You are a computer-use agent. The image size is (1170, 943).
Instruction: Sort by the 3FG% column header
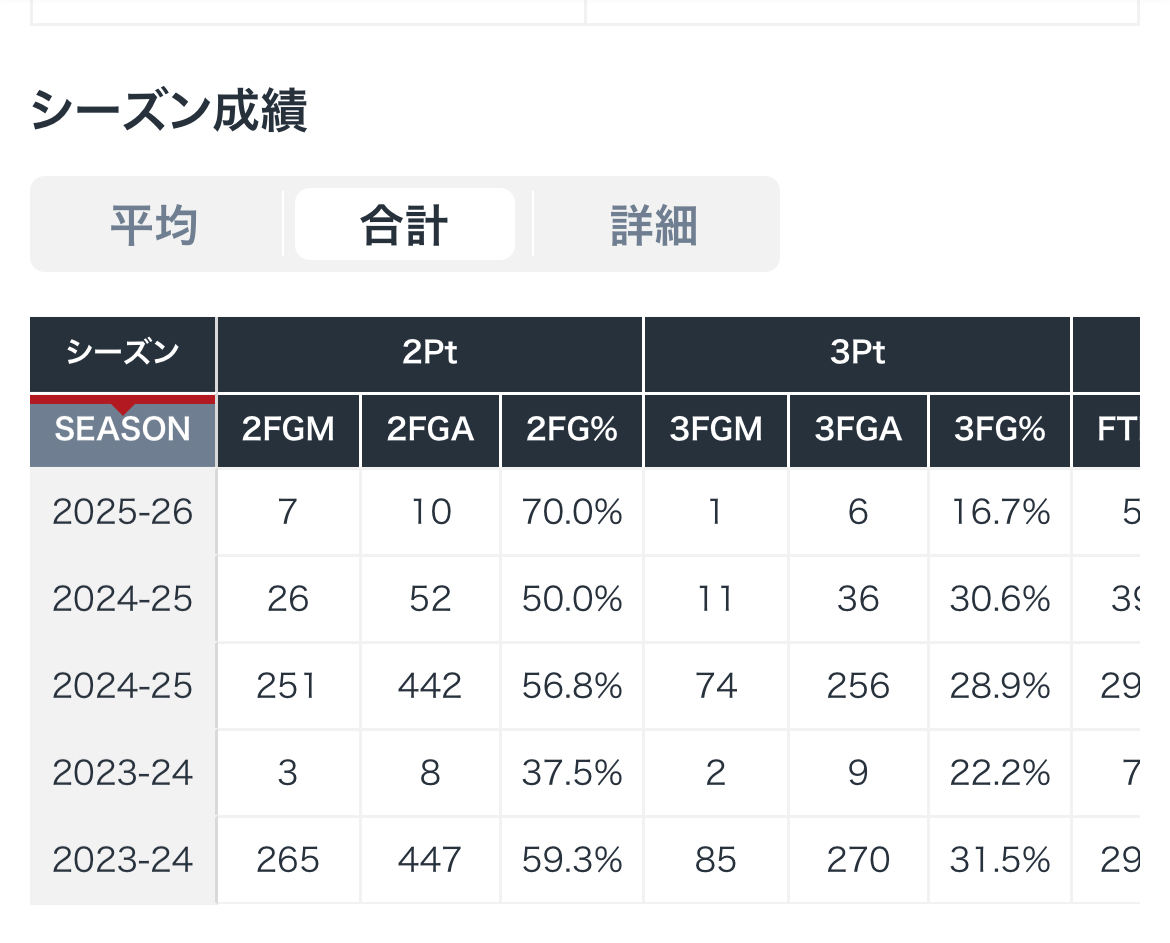(x=1000, y=430)
